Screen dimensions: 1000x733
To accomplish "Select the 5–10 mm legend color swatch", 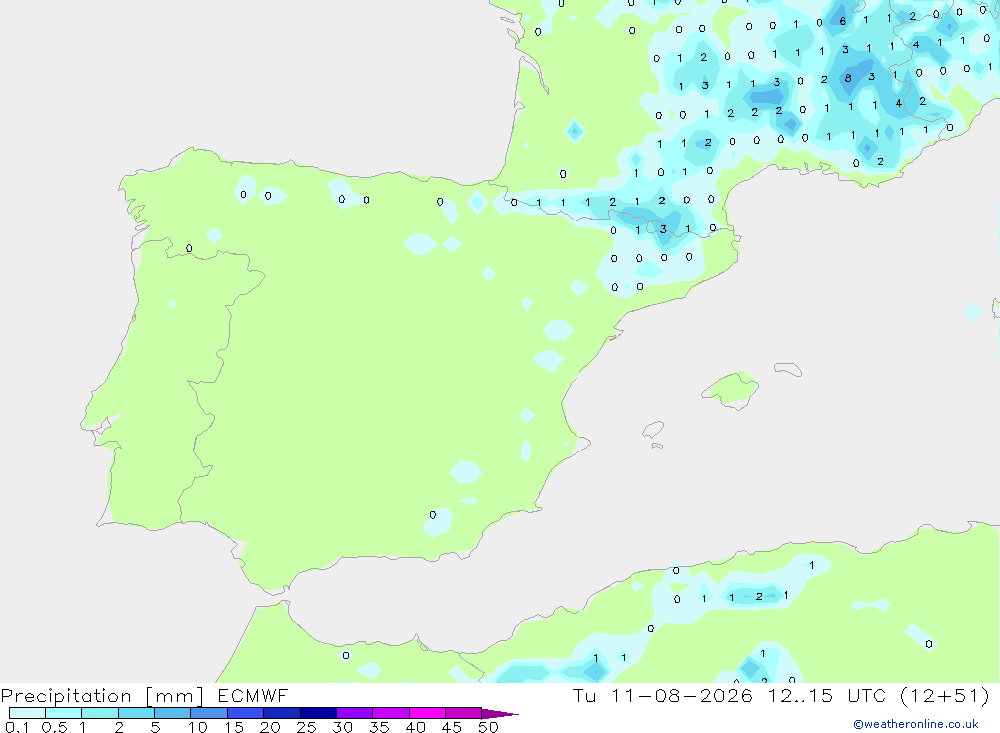I will tap(173, 713).
